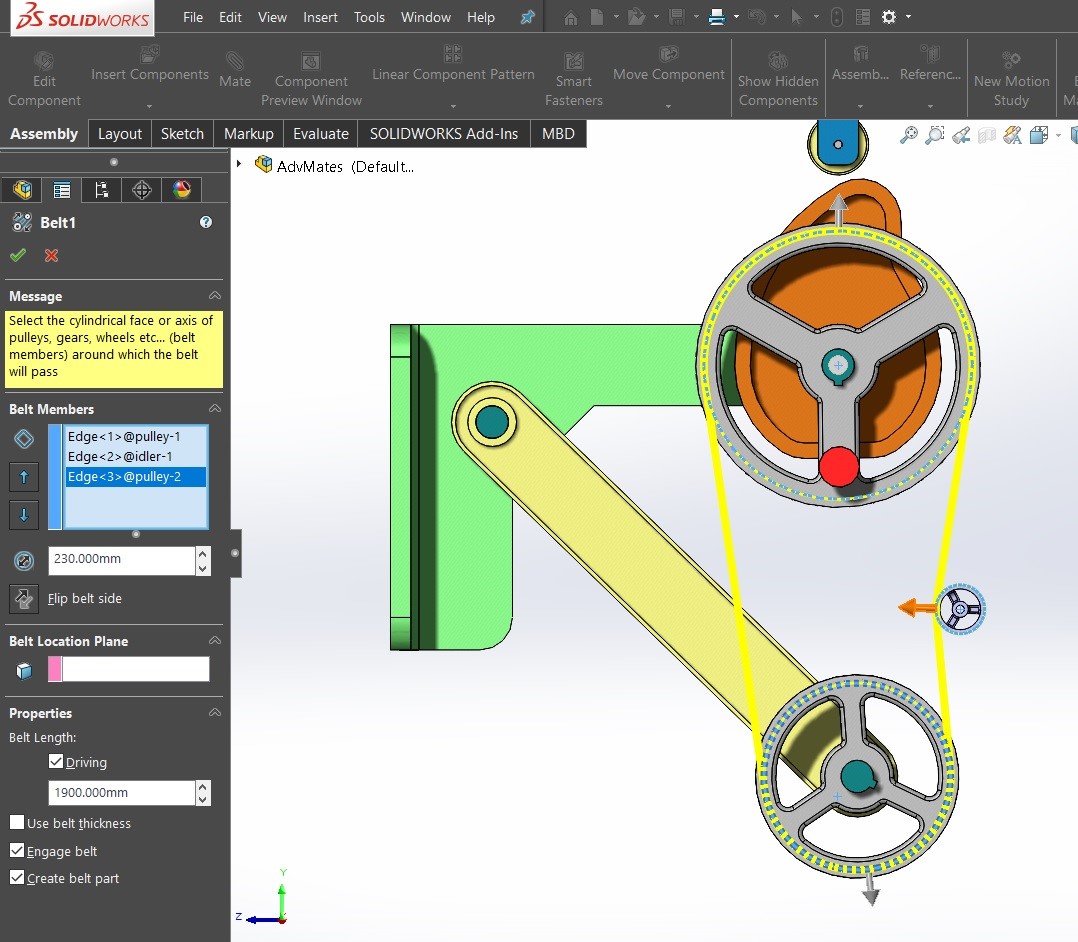Uncheck Create belt part
1078x942 pixels.
[16, 878]
